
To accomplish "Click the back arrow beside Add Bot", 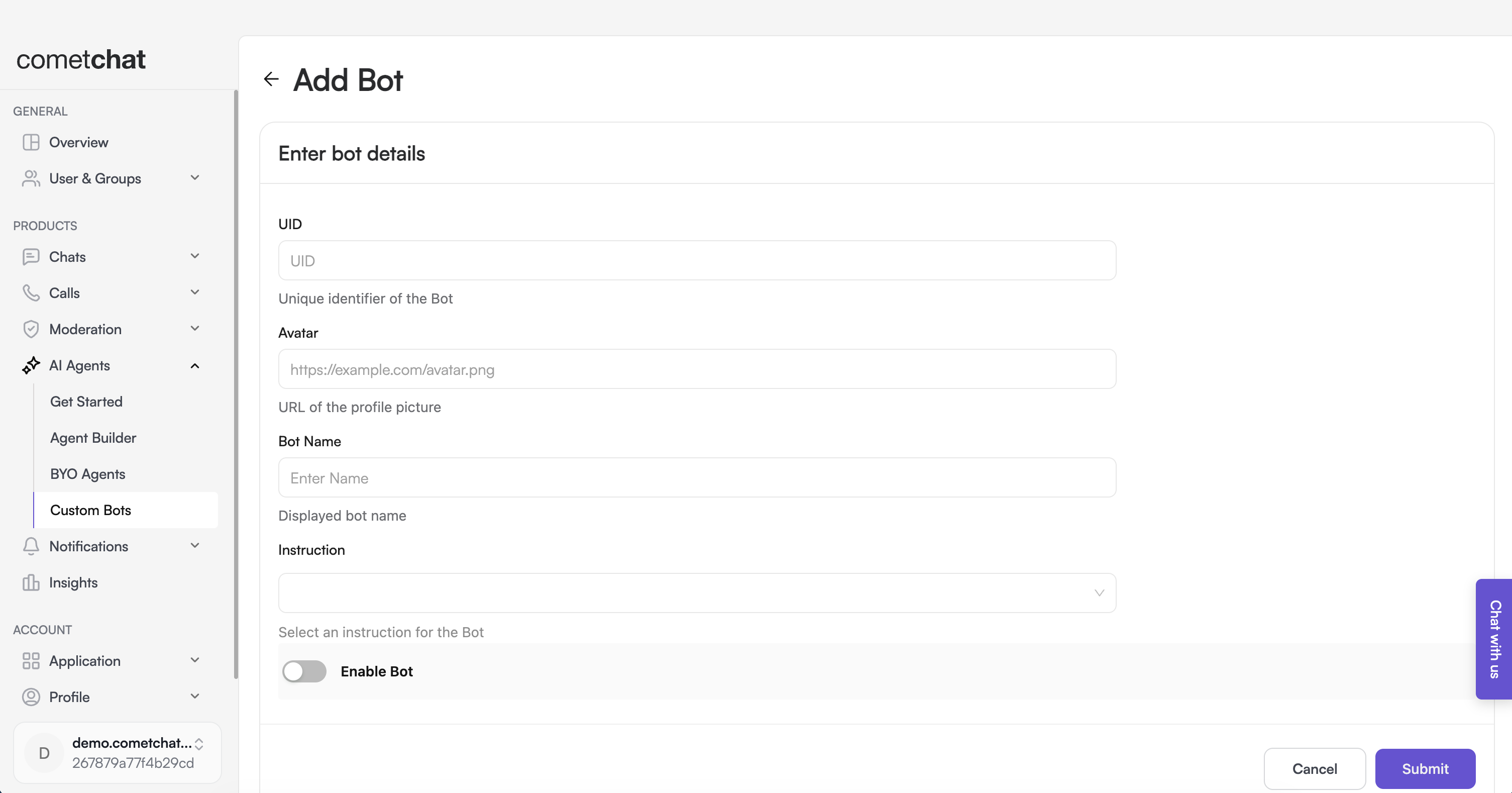I will (x=271, y=79).
